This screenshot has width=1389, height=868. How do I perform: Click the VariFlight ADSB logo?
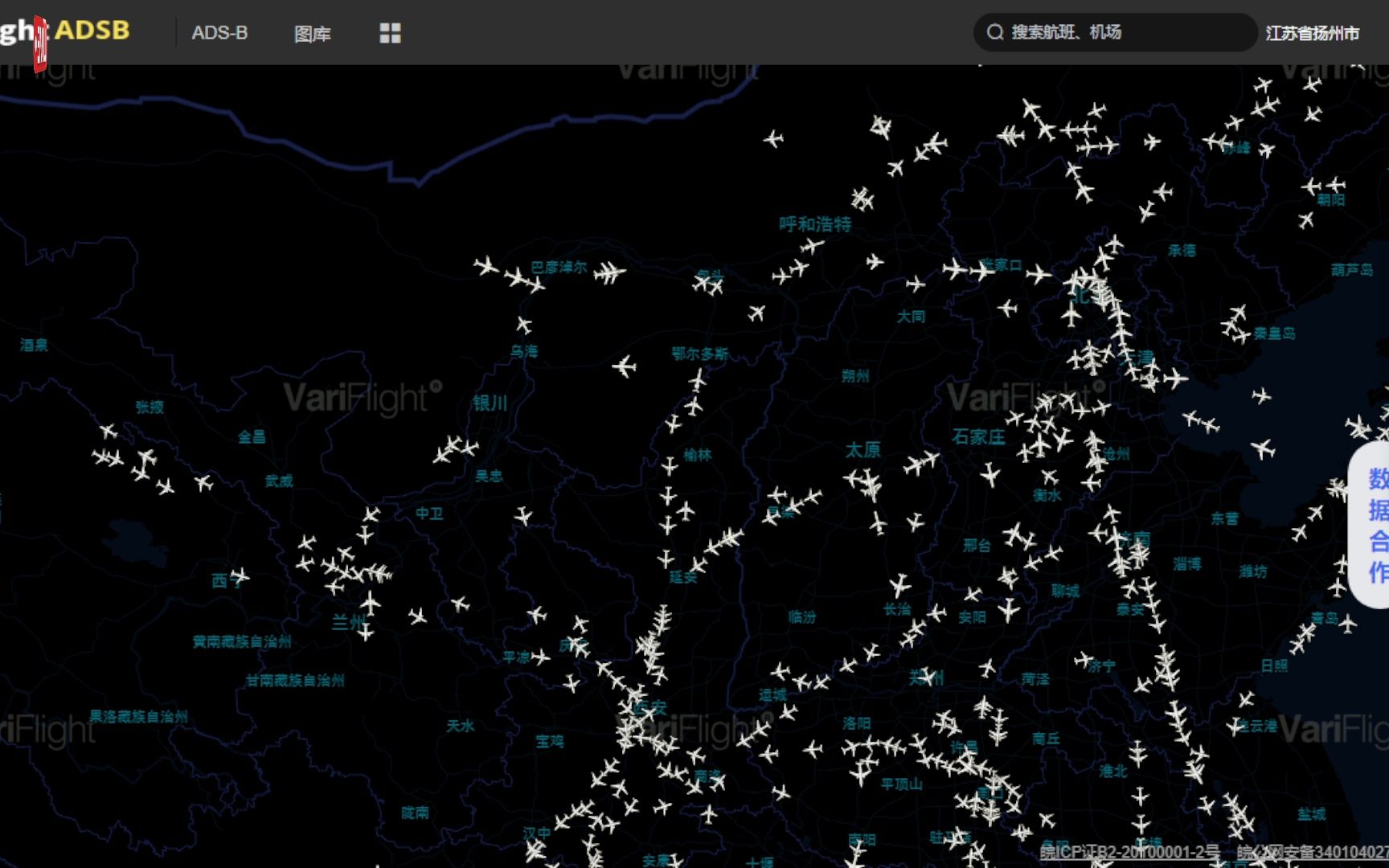coord(64,31)
